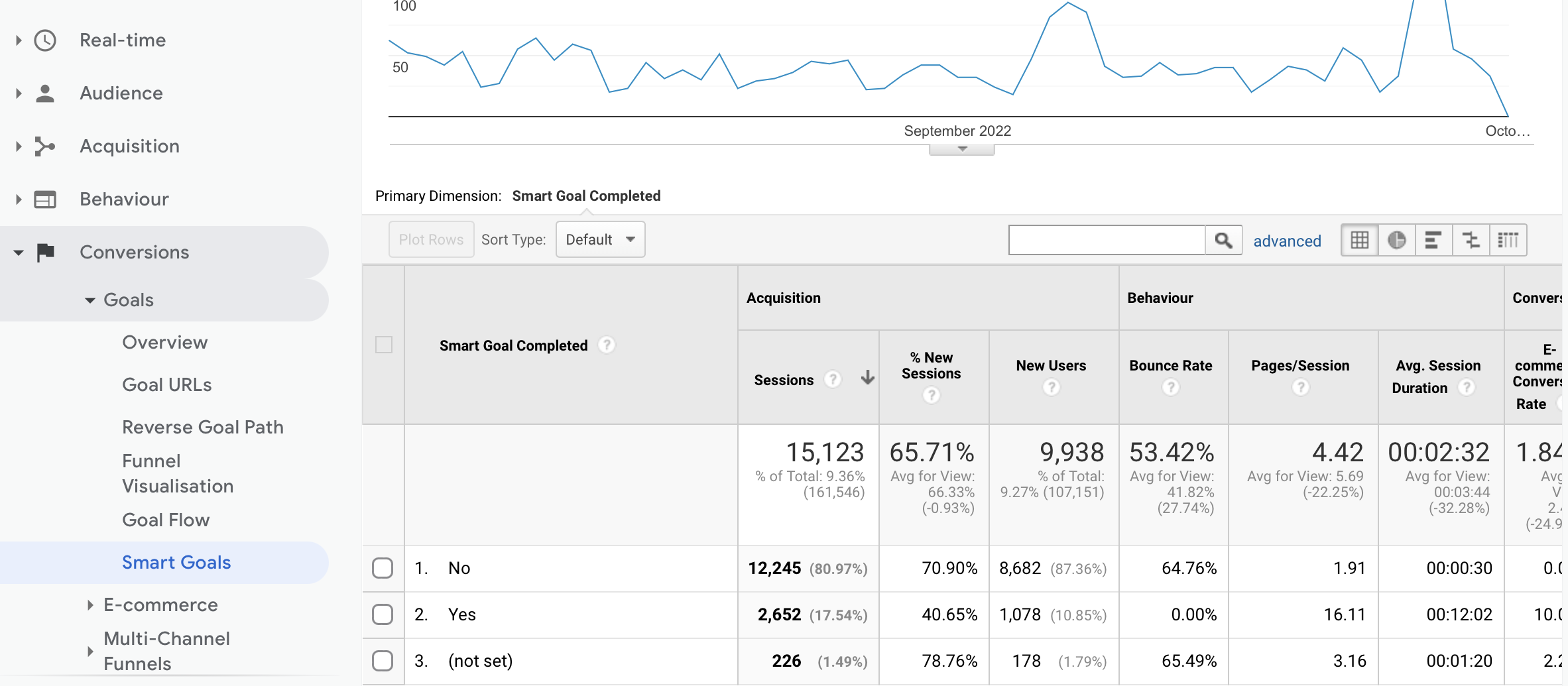Click the search magnifier in the table toolbar

pyautogui.click(x=1223, y=240)
